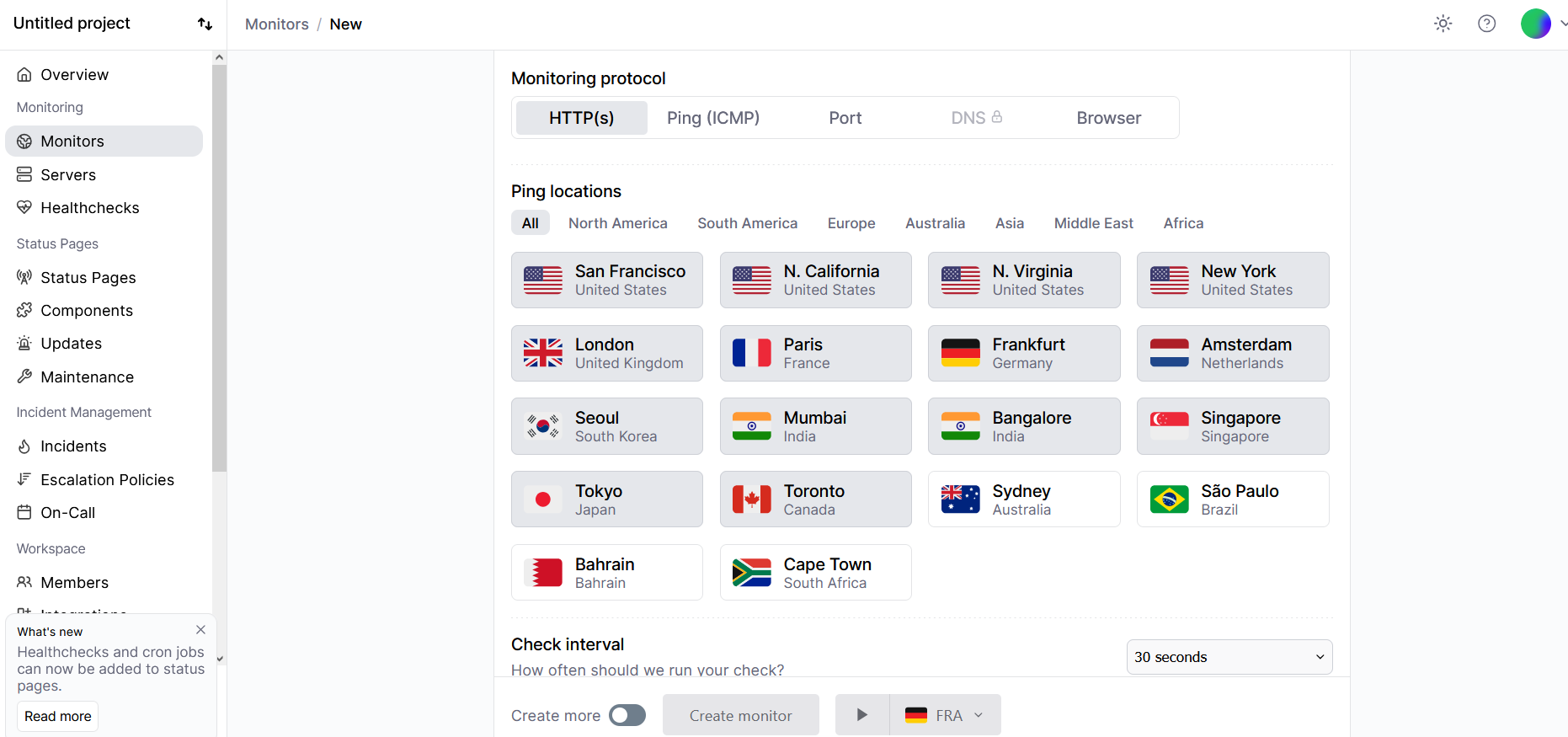Screen dimensions: 1568x737
Task: Click the Create monitor button
Action: pyautogui.click(x=740, y=715)
